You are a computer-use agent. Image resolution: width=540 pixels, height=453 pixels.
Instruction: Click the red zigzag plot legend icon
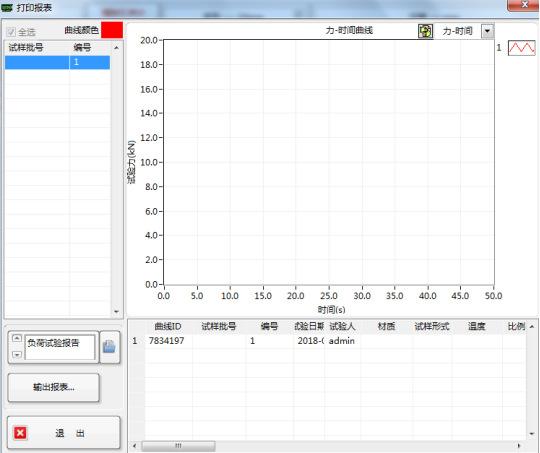[522, 48]
